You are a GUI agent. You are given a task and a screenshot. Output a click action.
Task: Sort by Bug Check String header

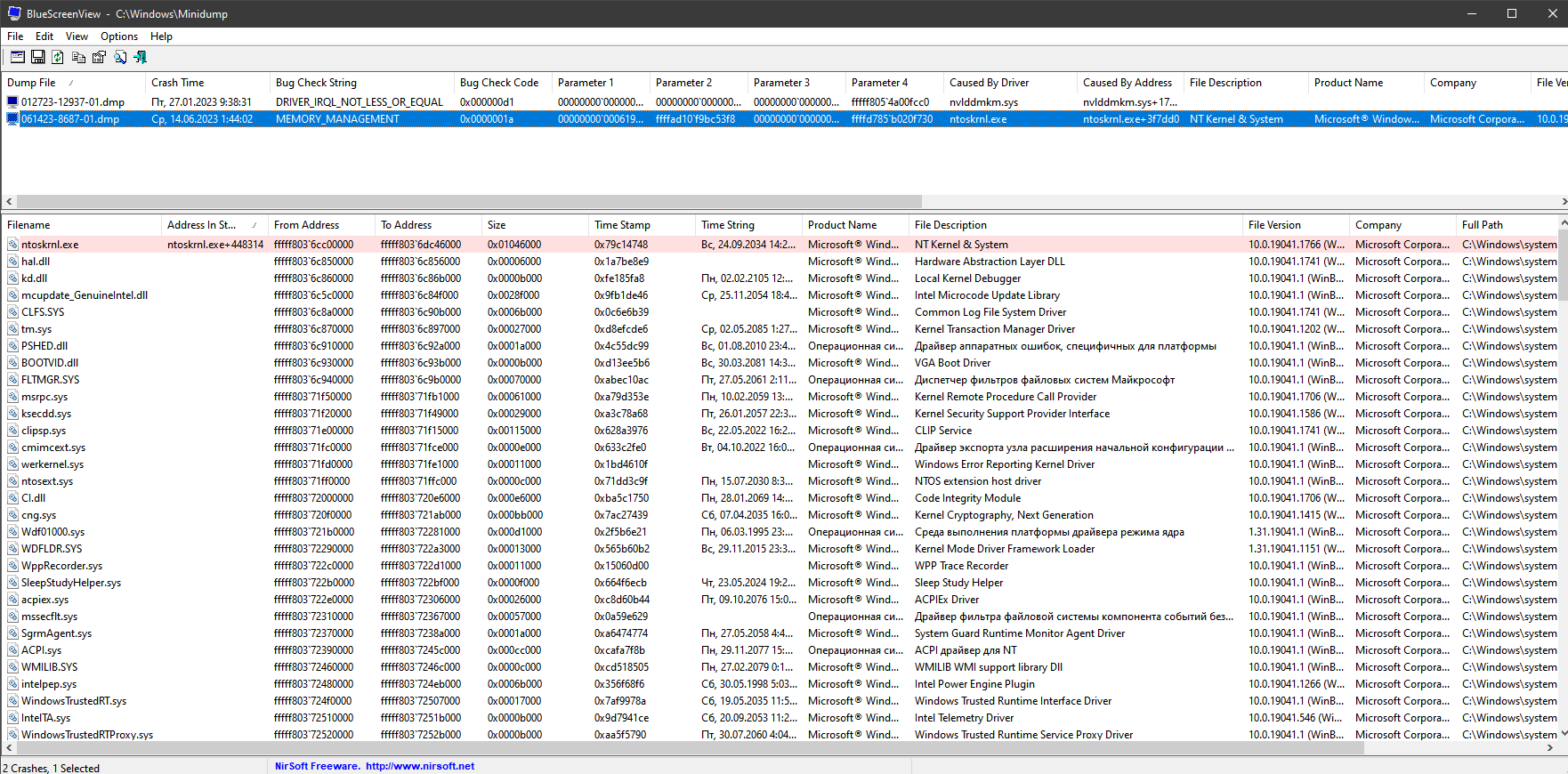[361, 83]
